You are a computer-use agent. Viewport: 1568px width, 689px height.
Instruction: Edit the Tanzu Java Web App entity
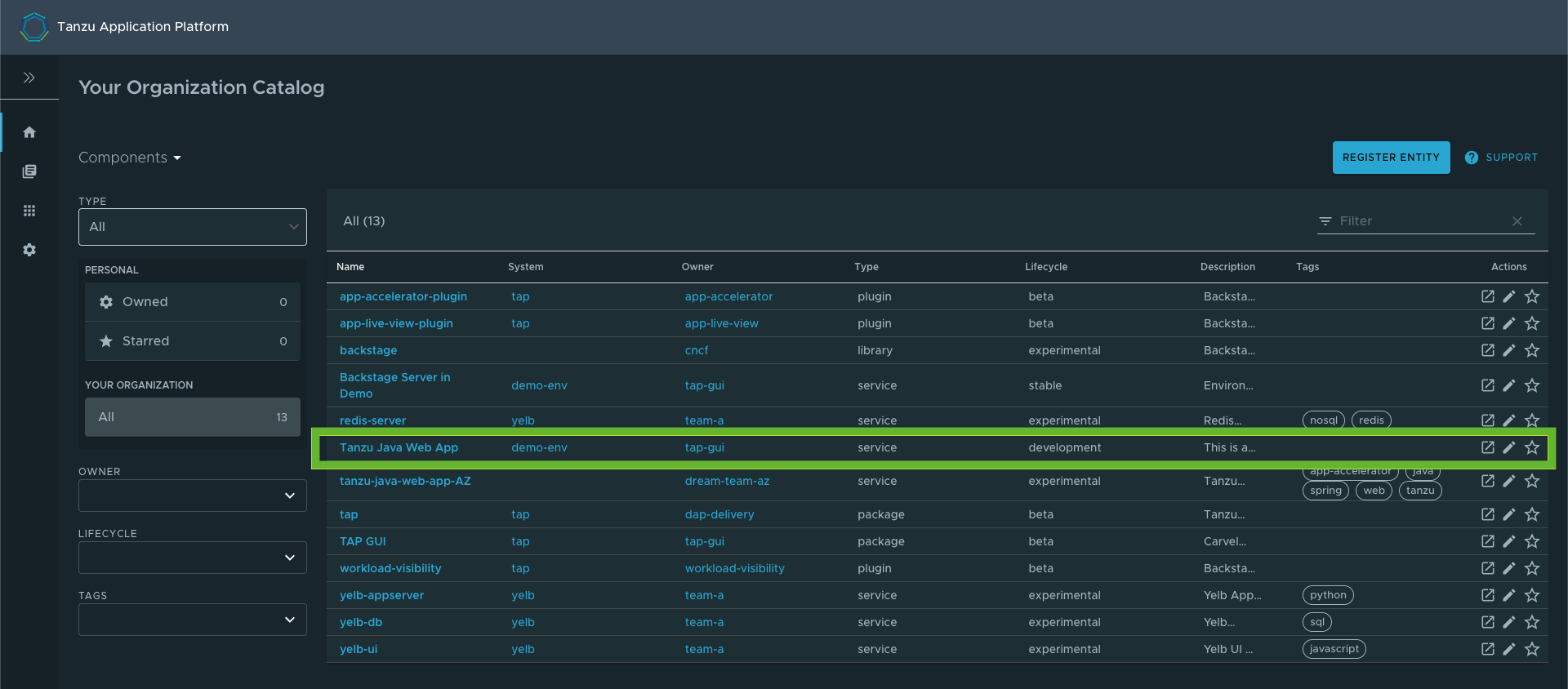[x=1509, y=447]
